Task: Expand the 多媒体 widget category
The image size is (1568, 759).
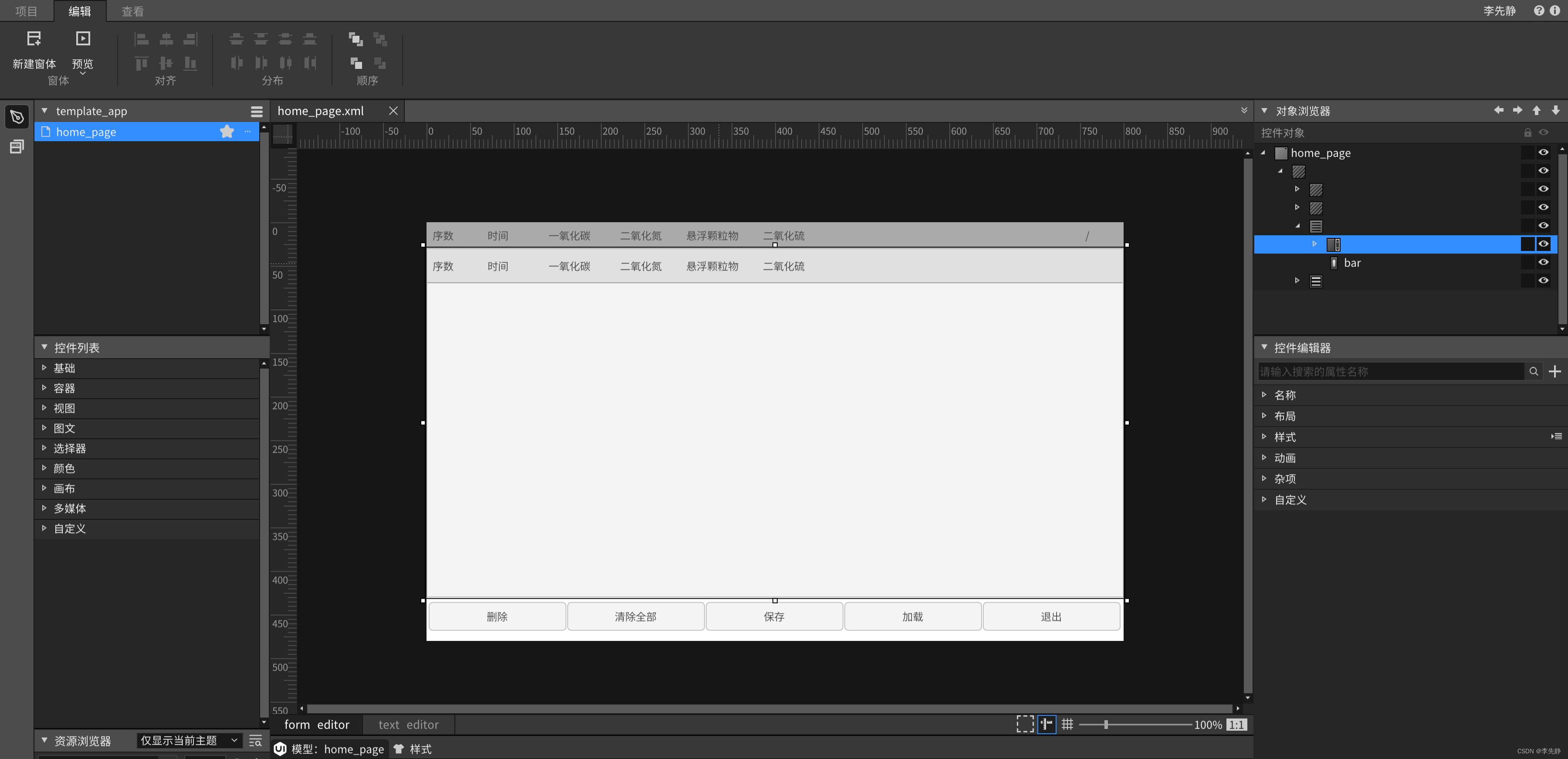Action: pyautogui.click(x=44, y=508)
